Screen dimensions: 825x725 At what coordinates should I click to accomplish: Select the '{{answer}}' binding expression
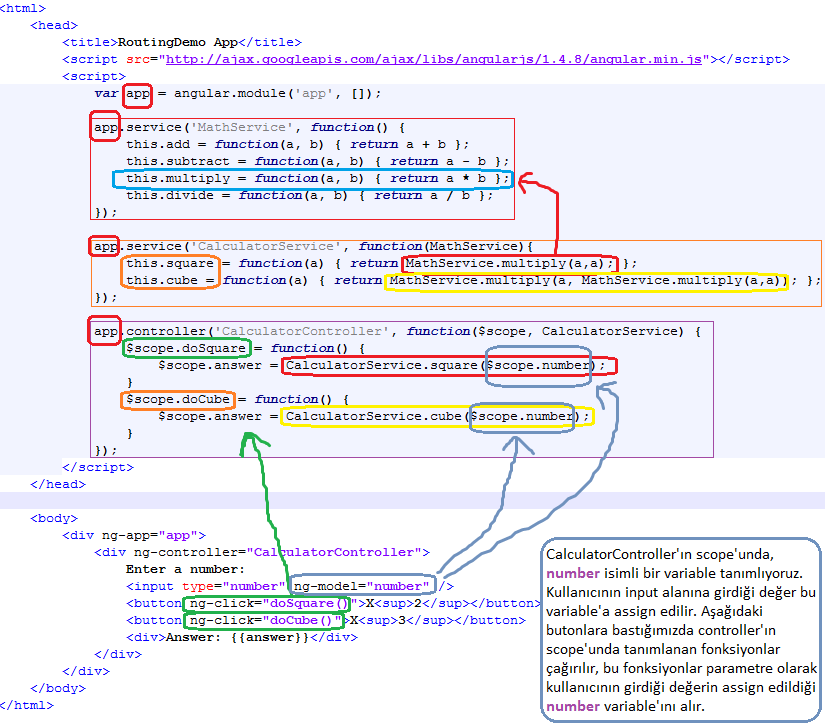pos(269,637)
